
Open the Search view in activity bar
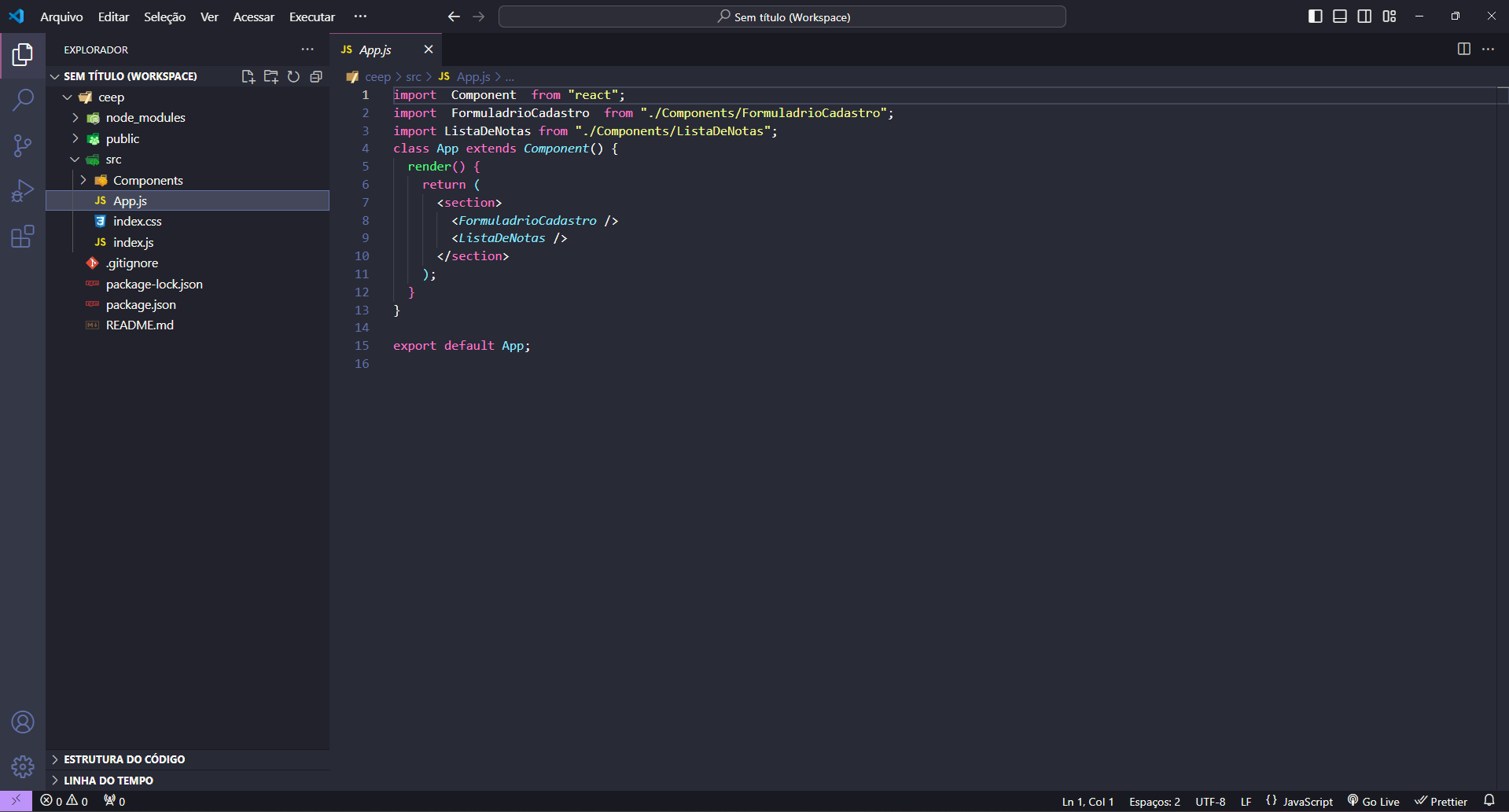tap(23, 100)
